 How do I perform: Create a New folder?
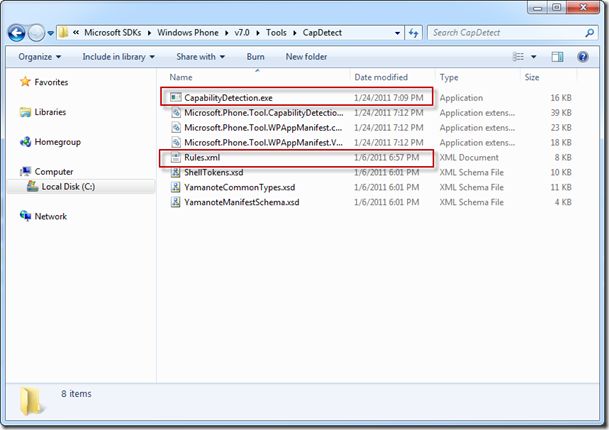[306, 57]
